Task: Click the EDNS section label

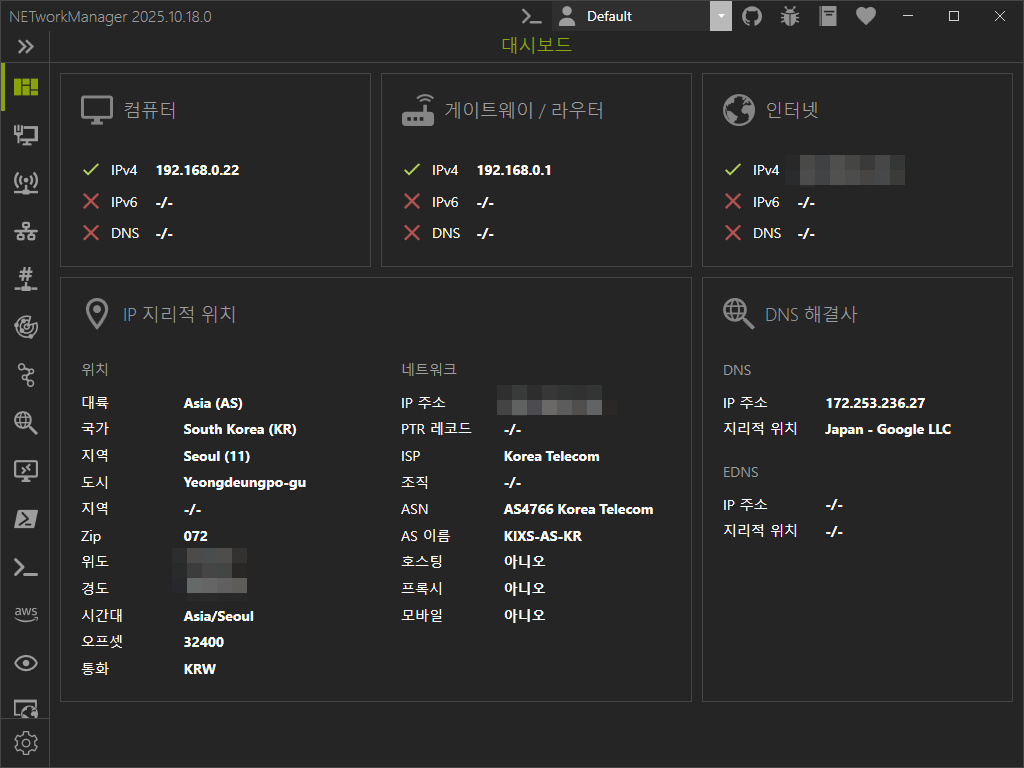Action: 741,472
